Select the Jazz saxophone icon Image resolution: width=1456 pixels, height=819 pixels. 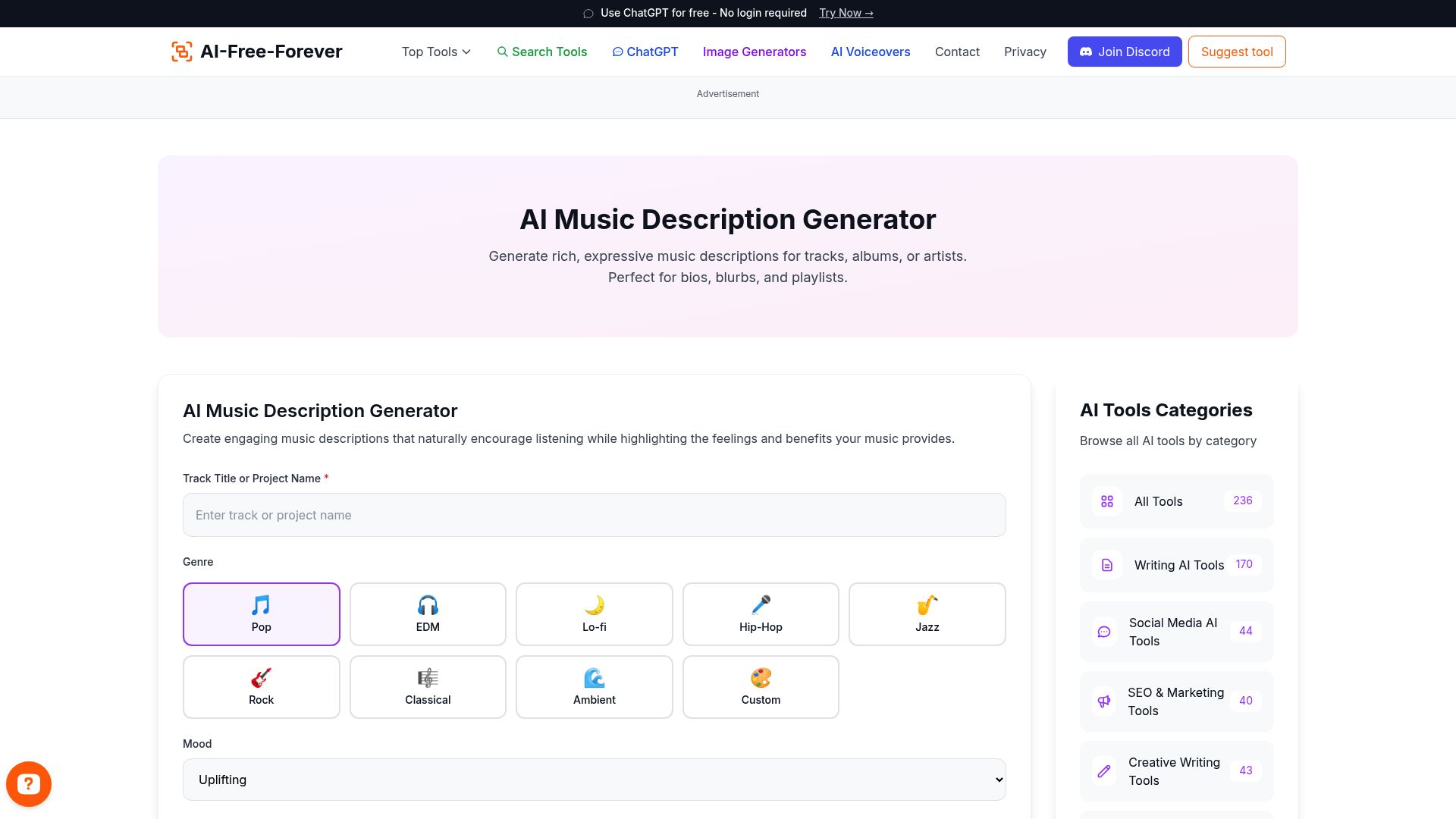(x=927, y=605)
